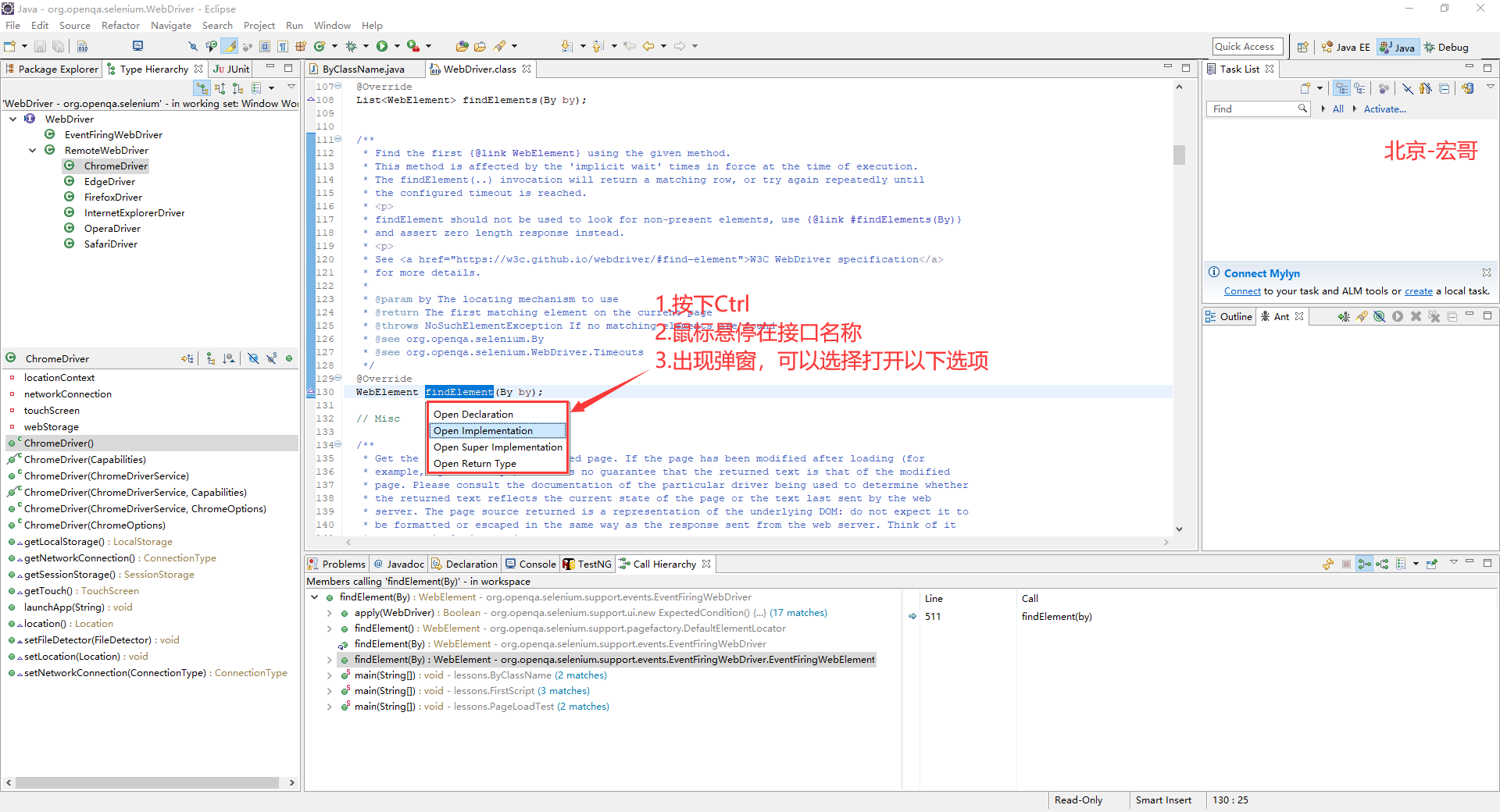Switch to Problems tab
The image size is (1500, 812).
pos(336,564)
